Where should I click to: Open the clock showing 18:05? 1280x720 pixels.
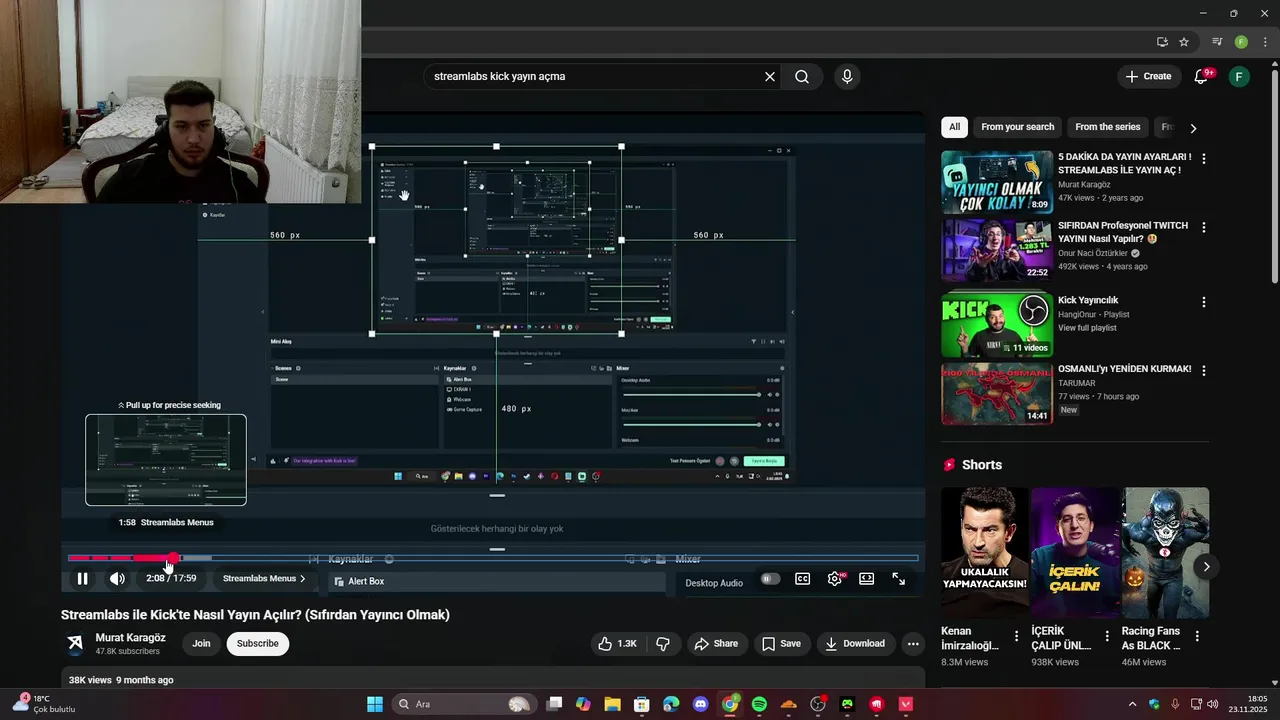[1250, 704]
